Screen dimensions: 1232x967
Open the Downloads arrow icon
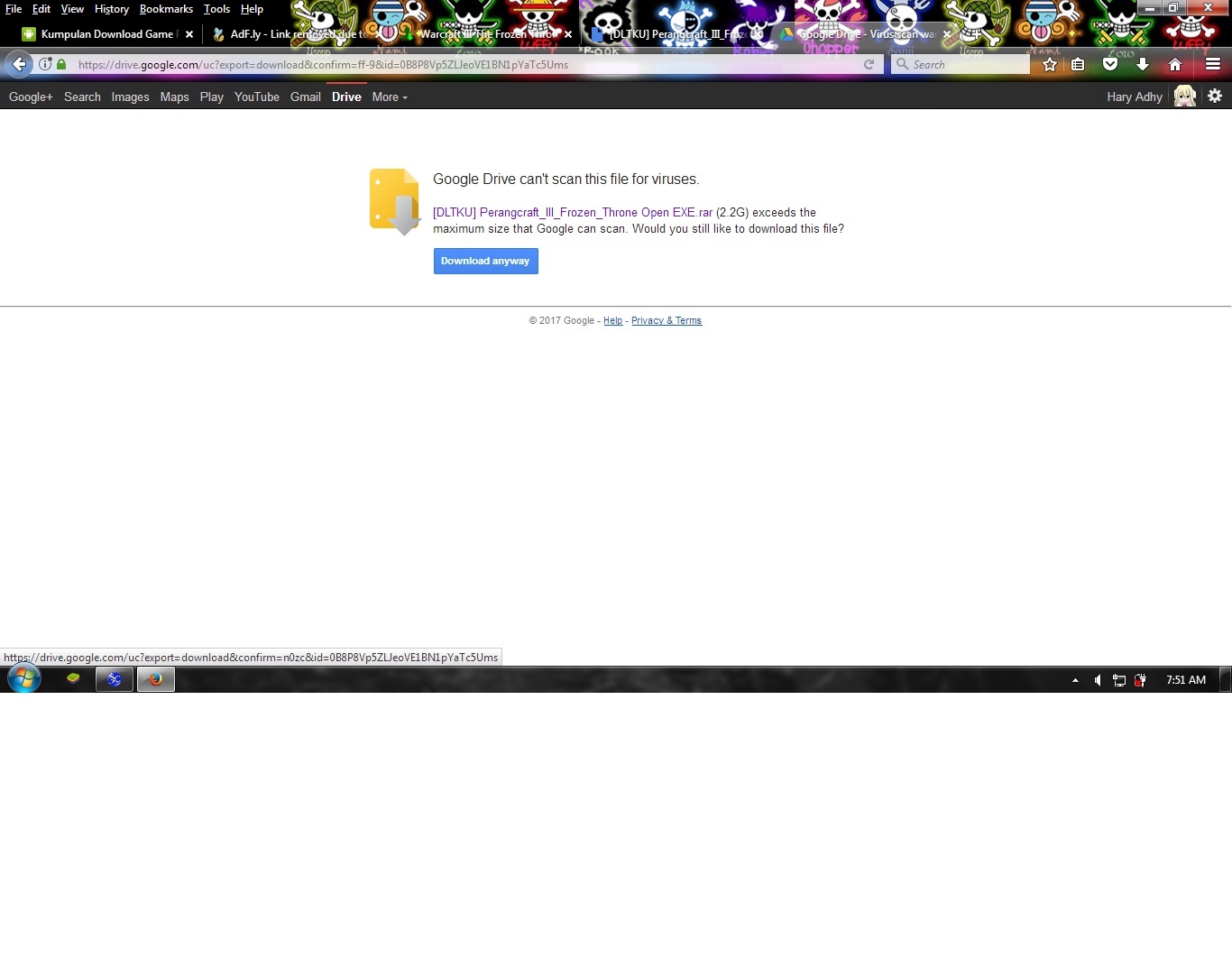click(x=1143, y=64)
